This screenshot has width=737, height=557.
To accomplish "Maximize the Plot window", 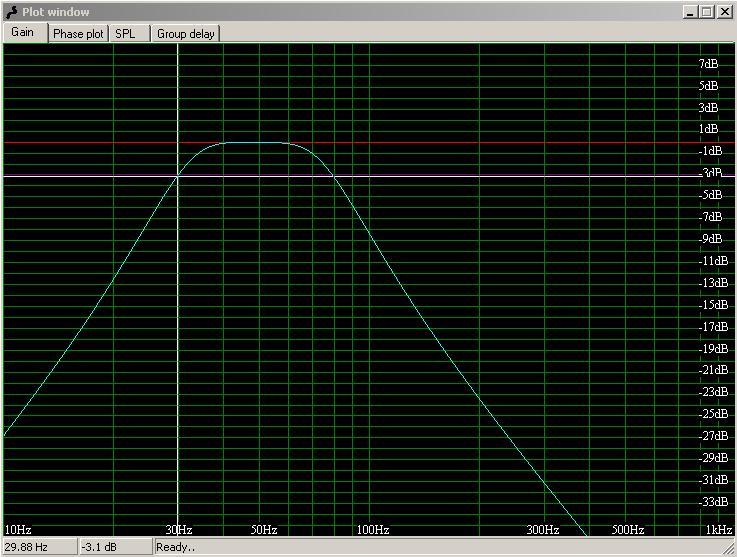I will (x=706, y=12).
